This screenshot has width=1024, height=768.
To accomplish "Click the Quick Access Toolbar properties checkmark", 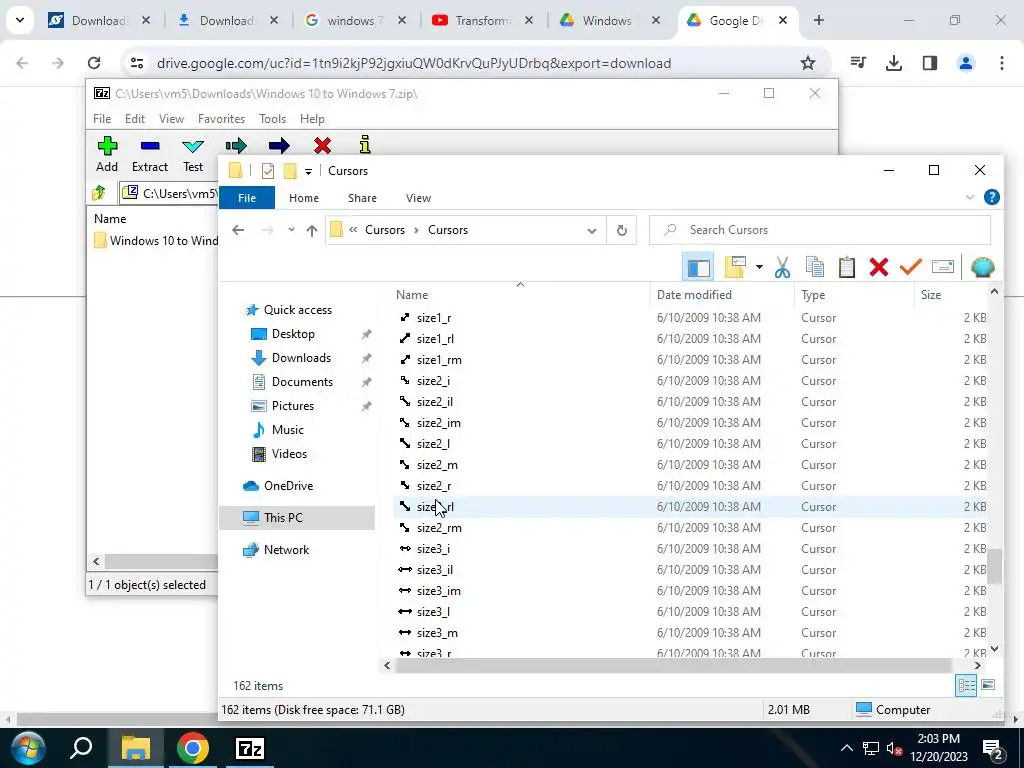I will pyautogui.click(x=268, y=171).
